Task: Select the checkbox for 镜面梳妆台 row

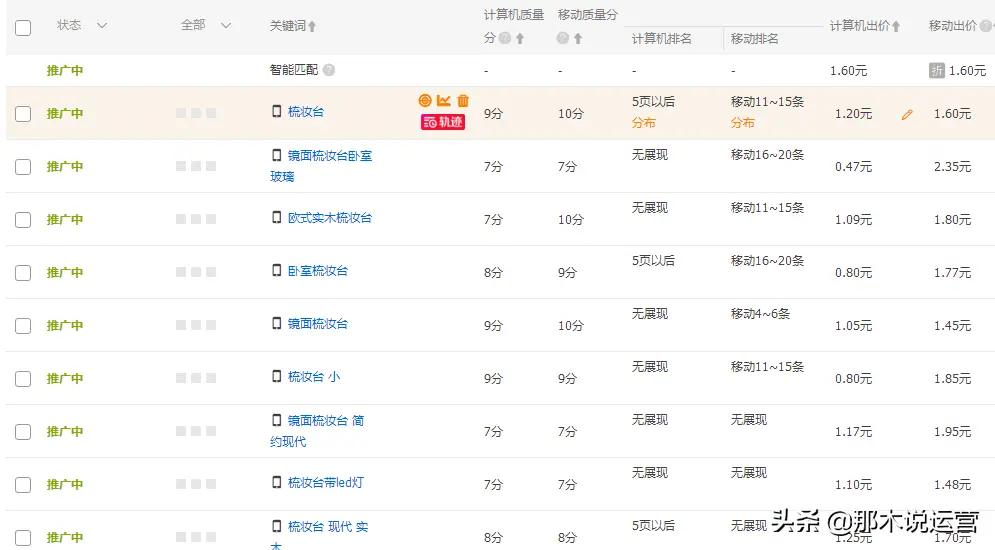Action: pyautogui.click(x=23, y=326)
